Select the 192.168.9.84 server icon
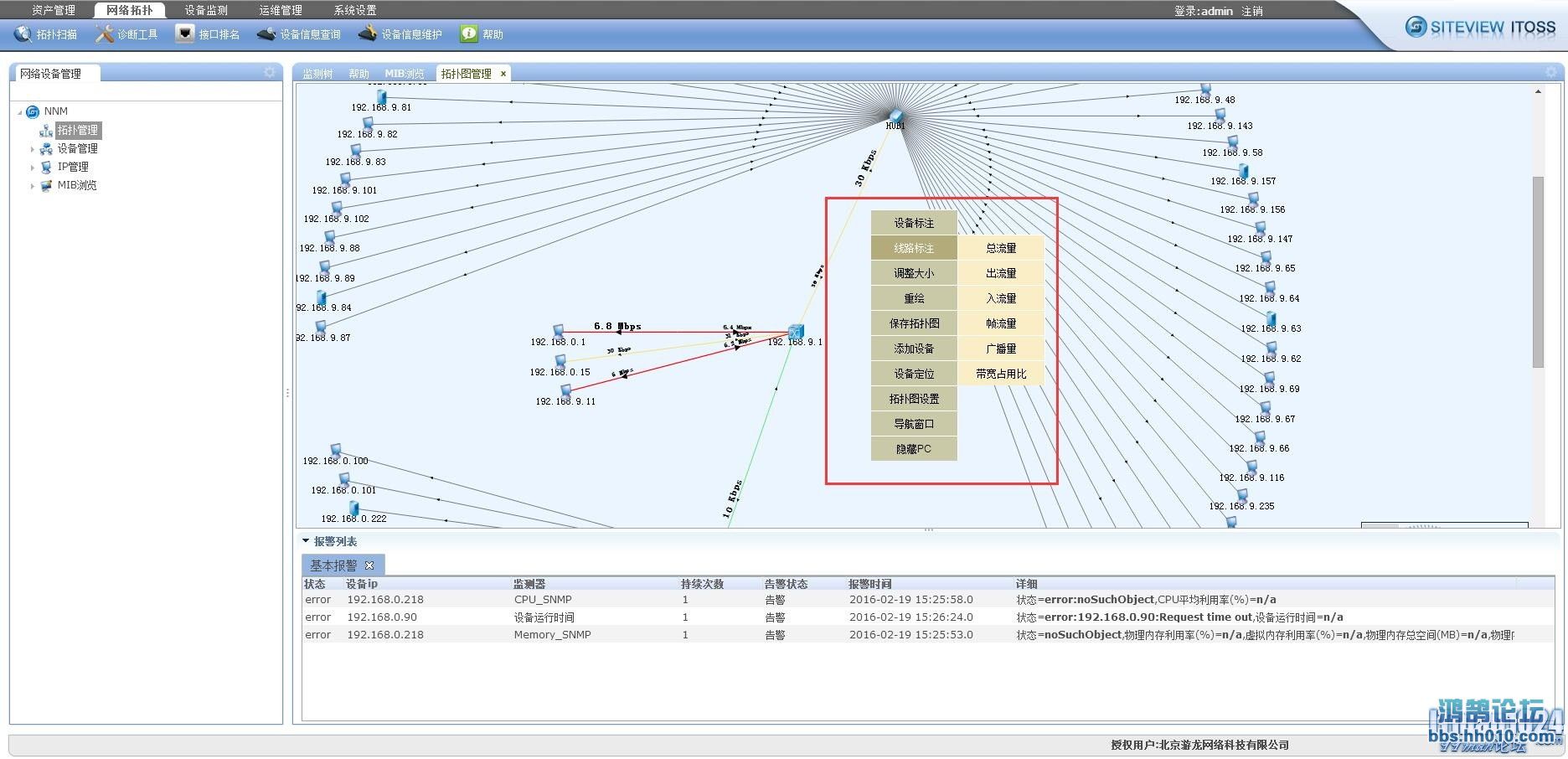Screen dimensions: 1568x759 (x=322, y=297)
